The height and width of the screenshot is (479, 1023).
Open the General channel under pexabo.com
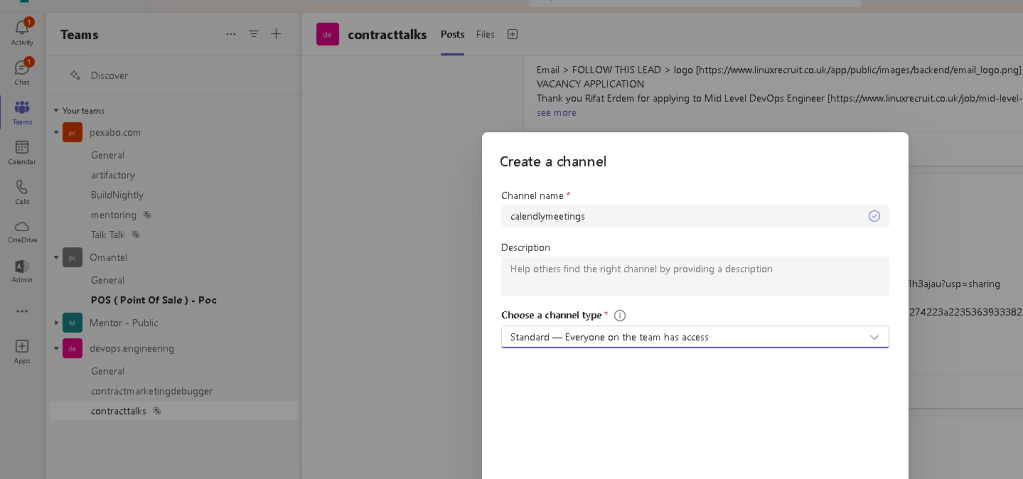108,155
